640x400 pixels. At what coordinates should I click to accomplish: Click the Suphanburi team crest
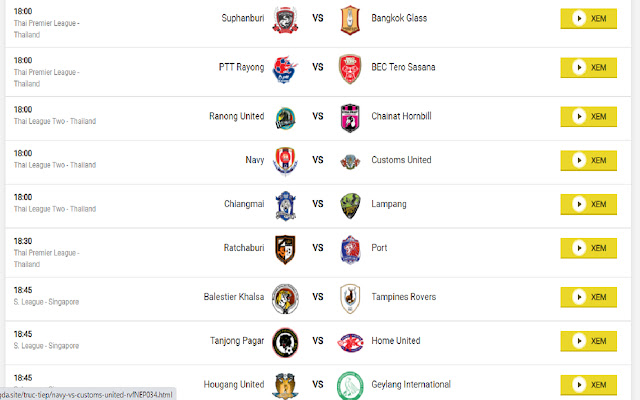[285, 19]
